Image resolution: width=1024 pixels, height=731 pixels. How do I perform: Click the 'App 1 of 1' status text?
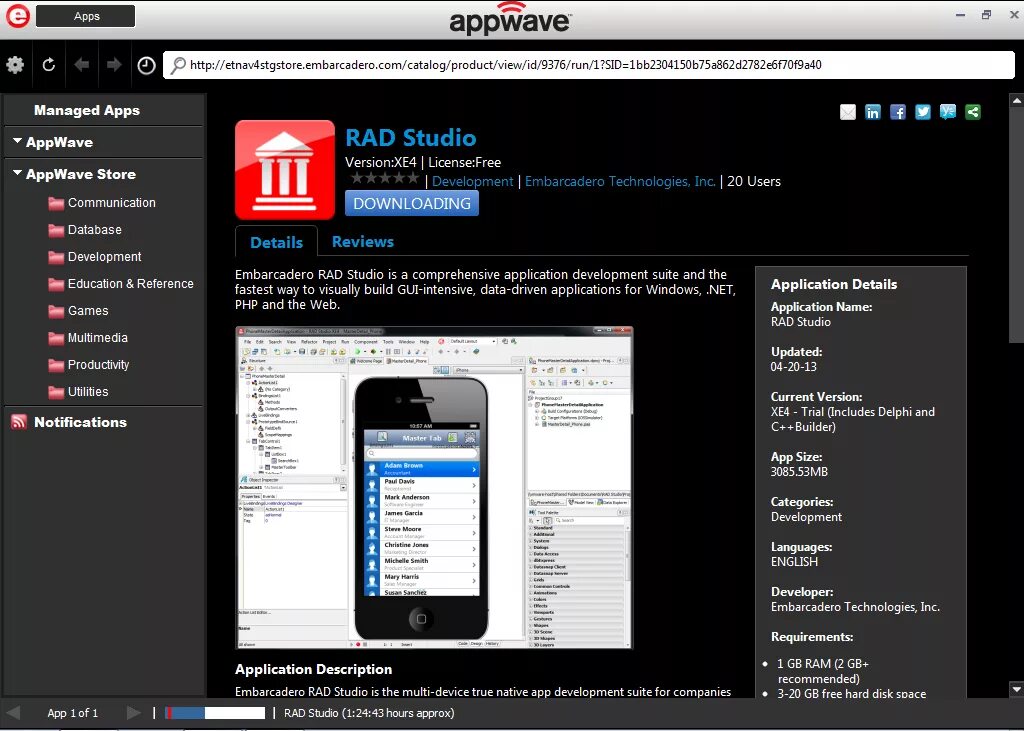tap(72, 713)
